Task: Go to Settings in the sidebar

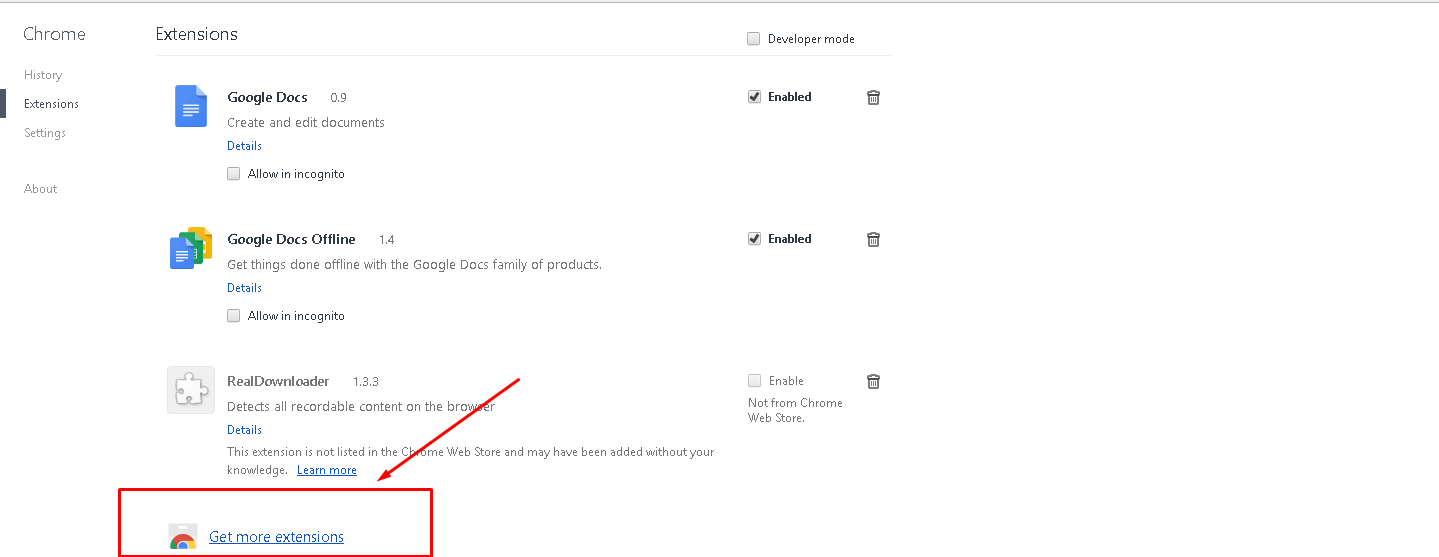Action: (x=45, y=133)
